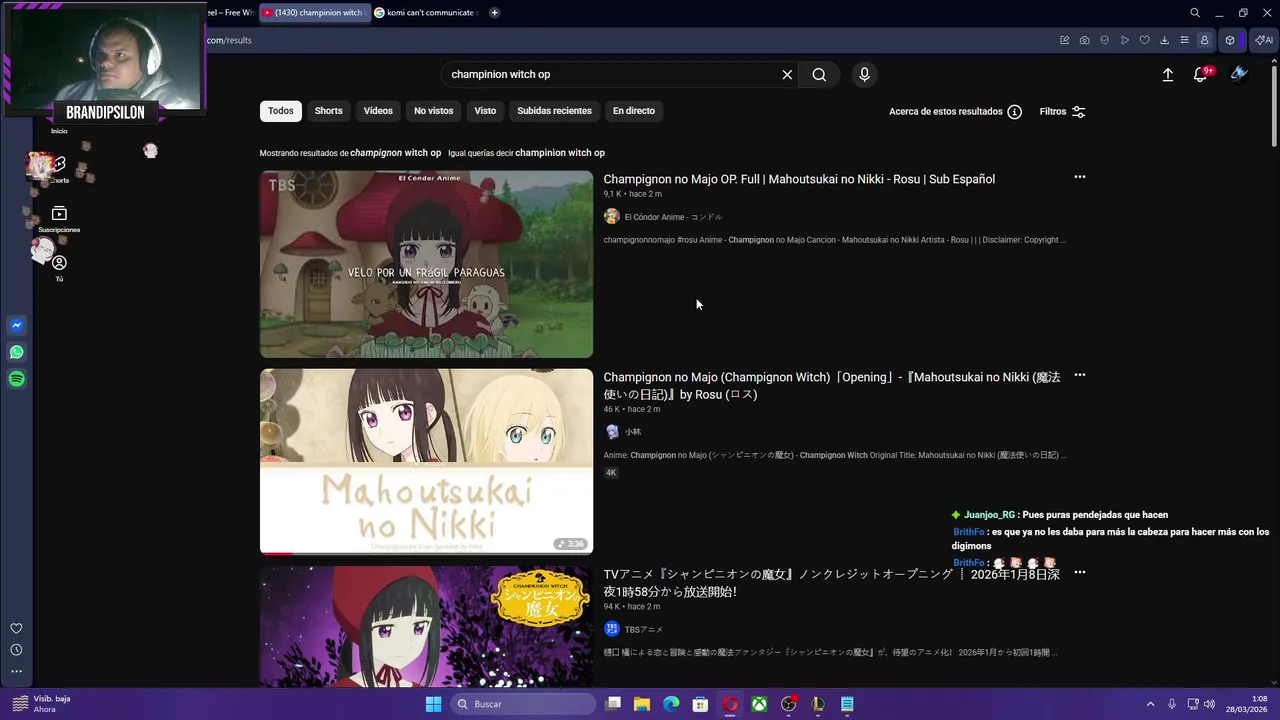
Task: Search instead for champinion witch op link
Action: [560, 153]
